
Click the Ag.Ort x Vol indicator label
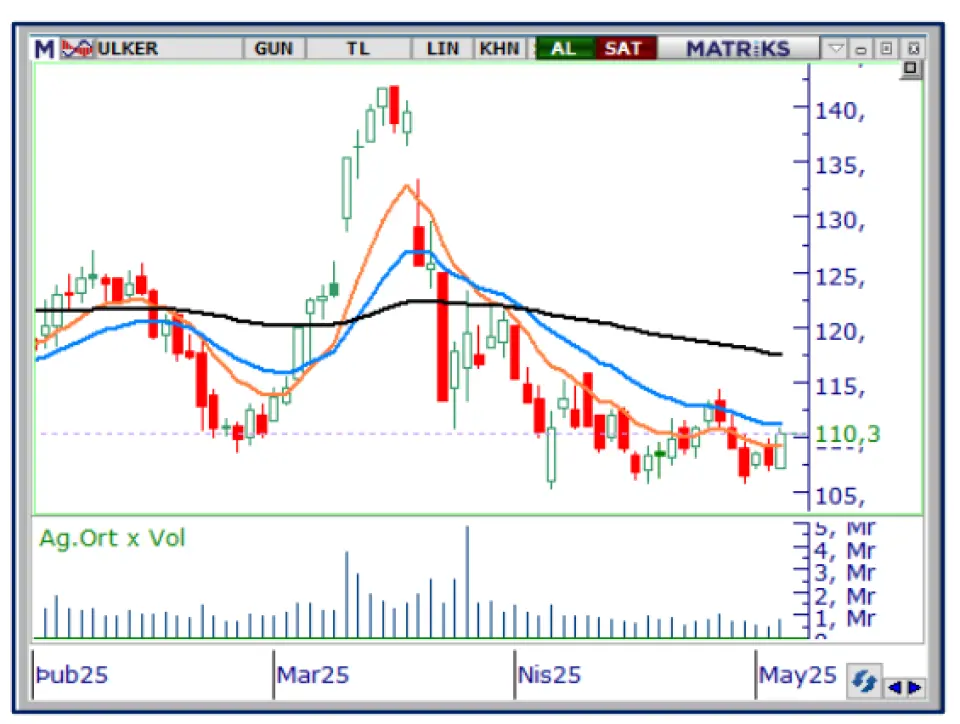pos(112,538)
